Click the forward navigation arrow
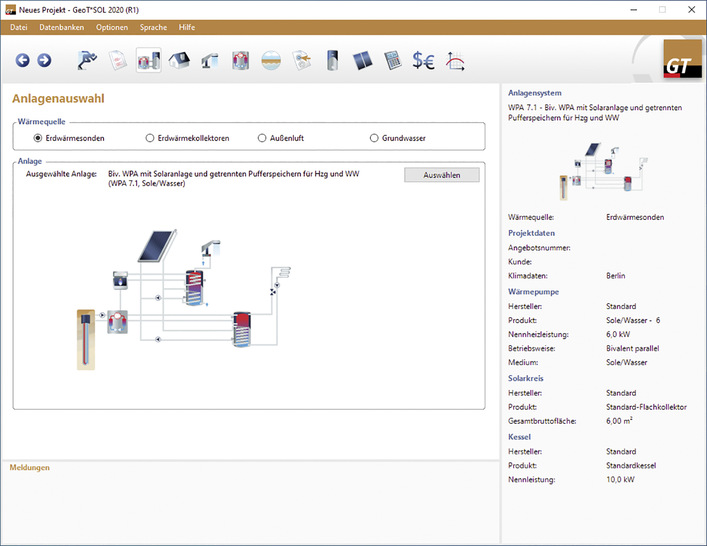This screenshot has height=546, width=707. tap(44, 61)
